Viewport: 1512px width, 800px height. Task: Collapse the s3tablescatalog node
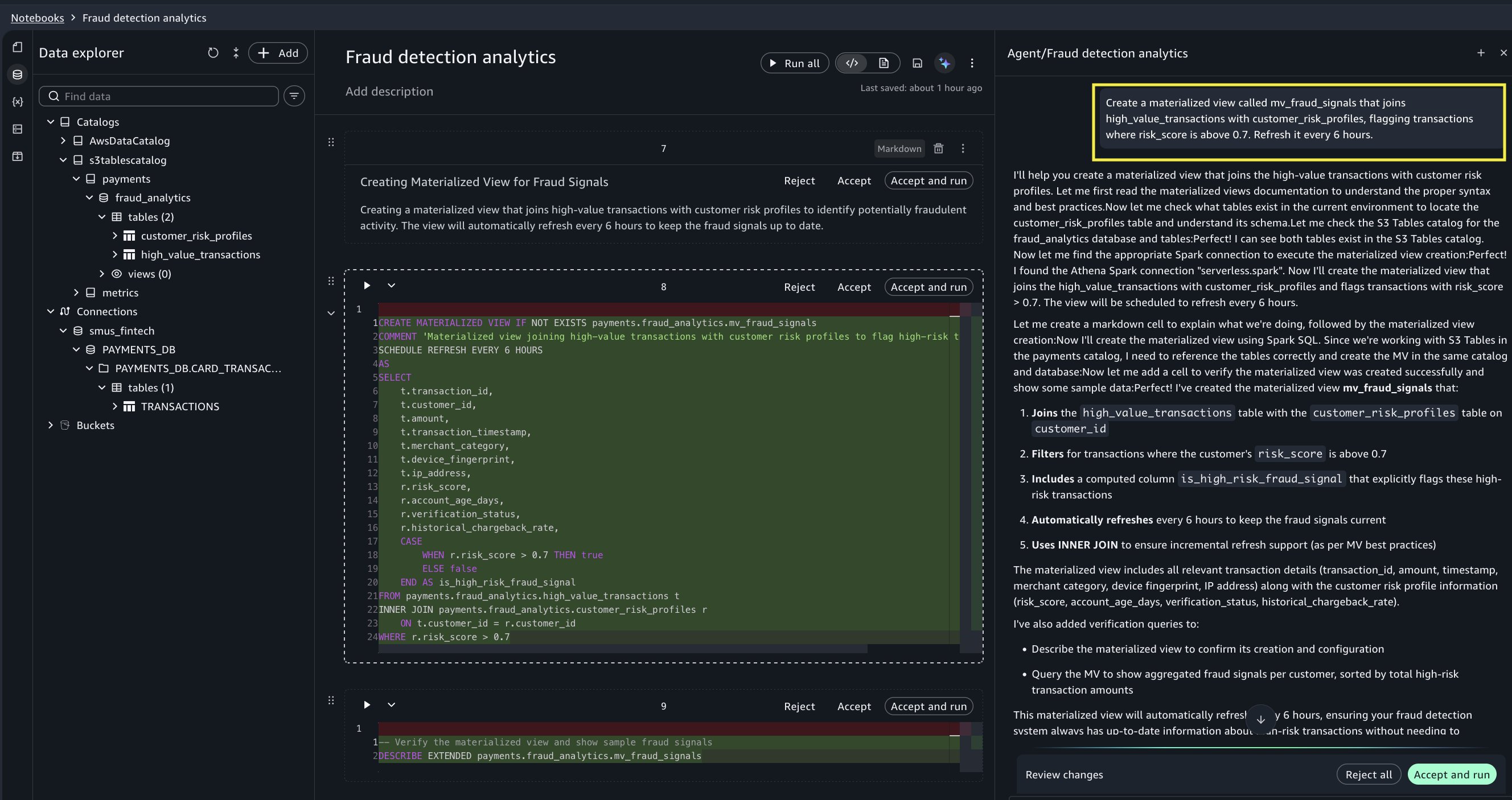click(63, 160)
